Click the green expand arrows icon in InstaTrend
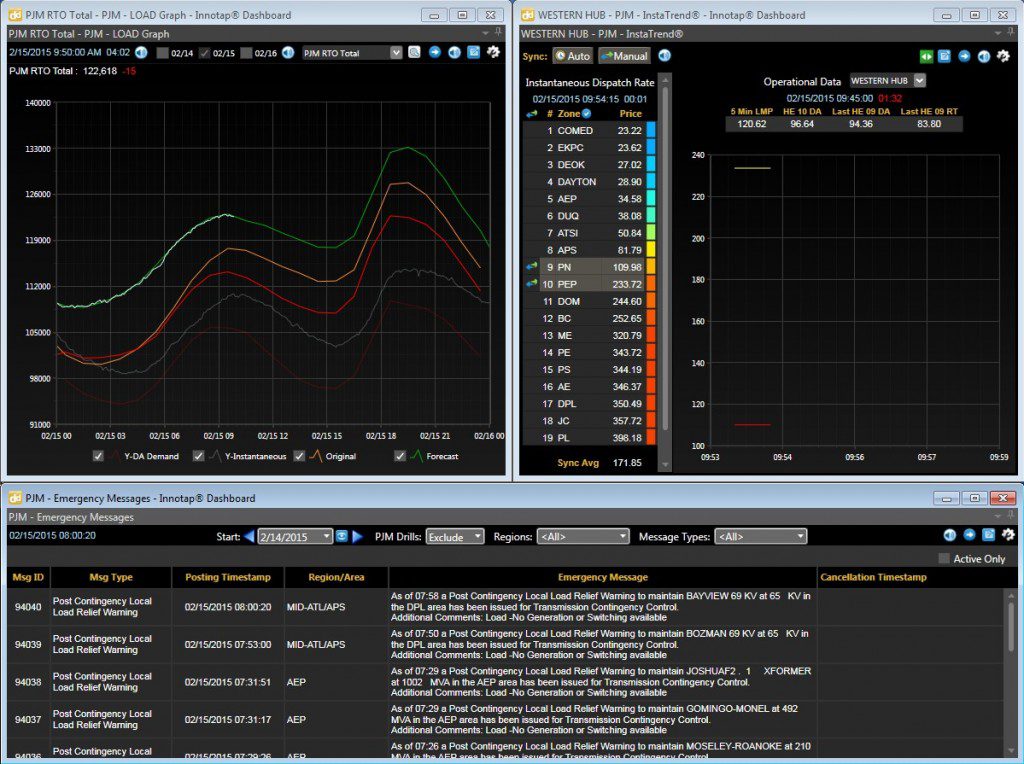 tap(926, 57)
